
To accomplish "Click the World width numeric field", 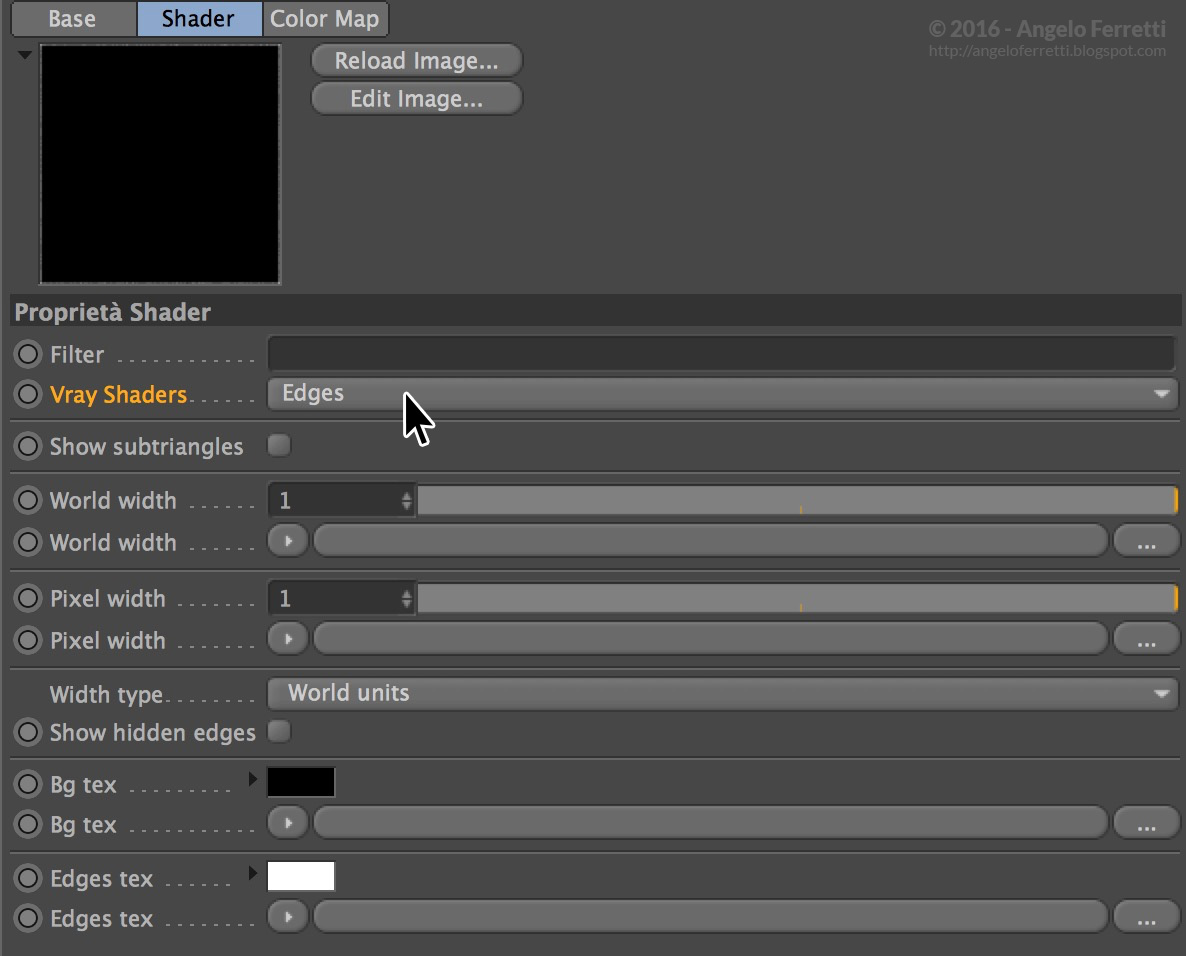I will pyautogui.click(x=334, y=501).
